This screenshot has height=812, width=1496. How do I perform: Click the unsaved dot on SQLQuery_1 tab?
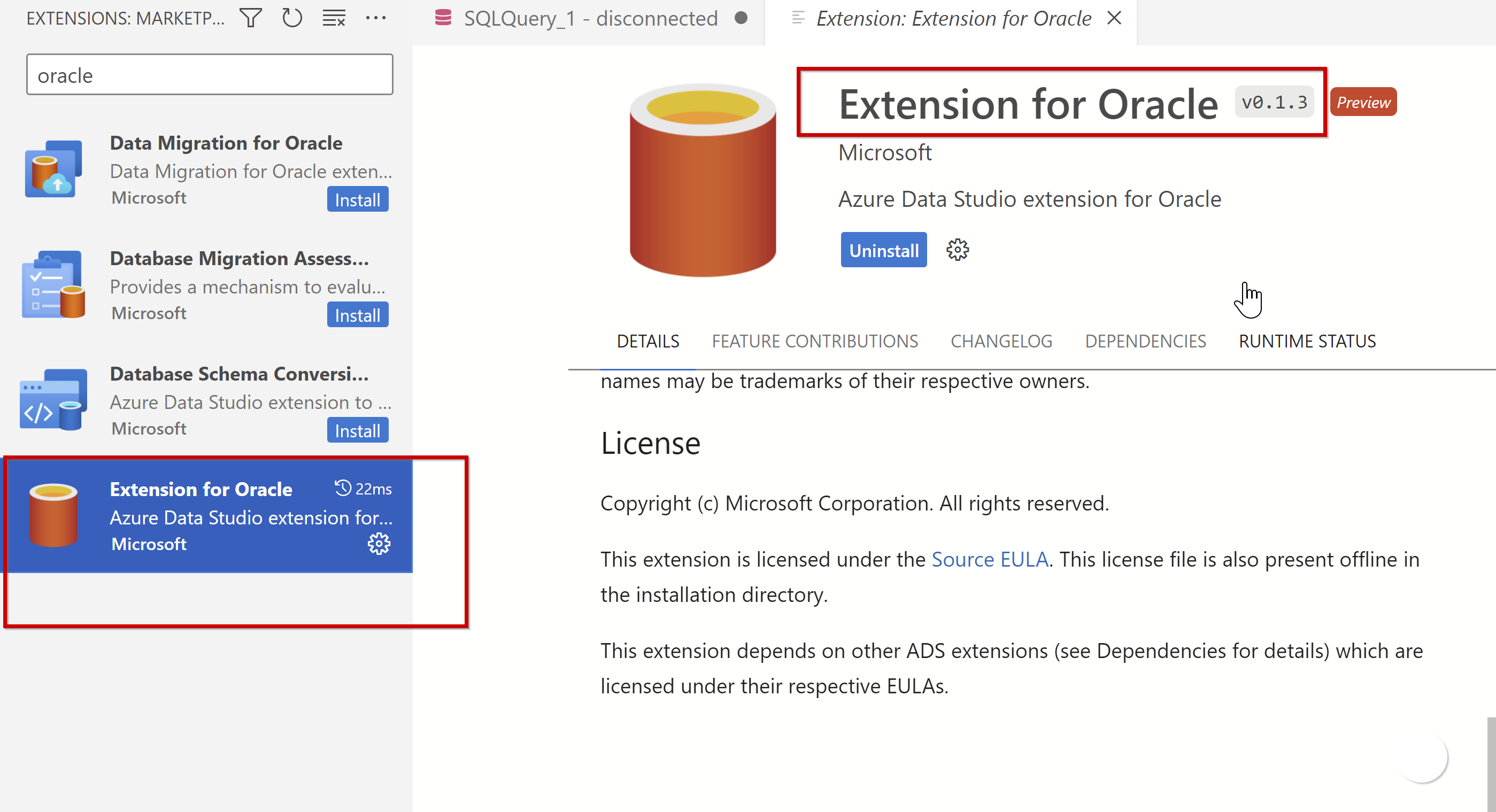pyautogui.click(x=741, y=18)
